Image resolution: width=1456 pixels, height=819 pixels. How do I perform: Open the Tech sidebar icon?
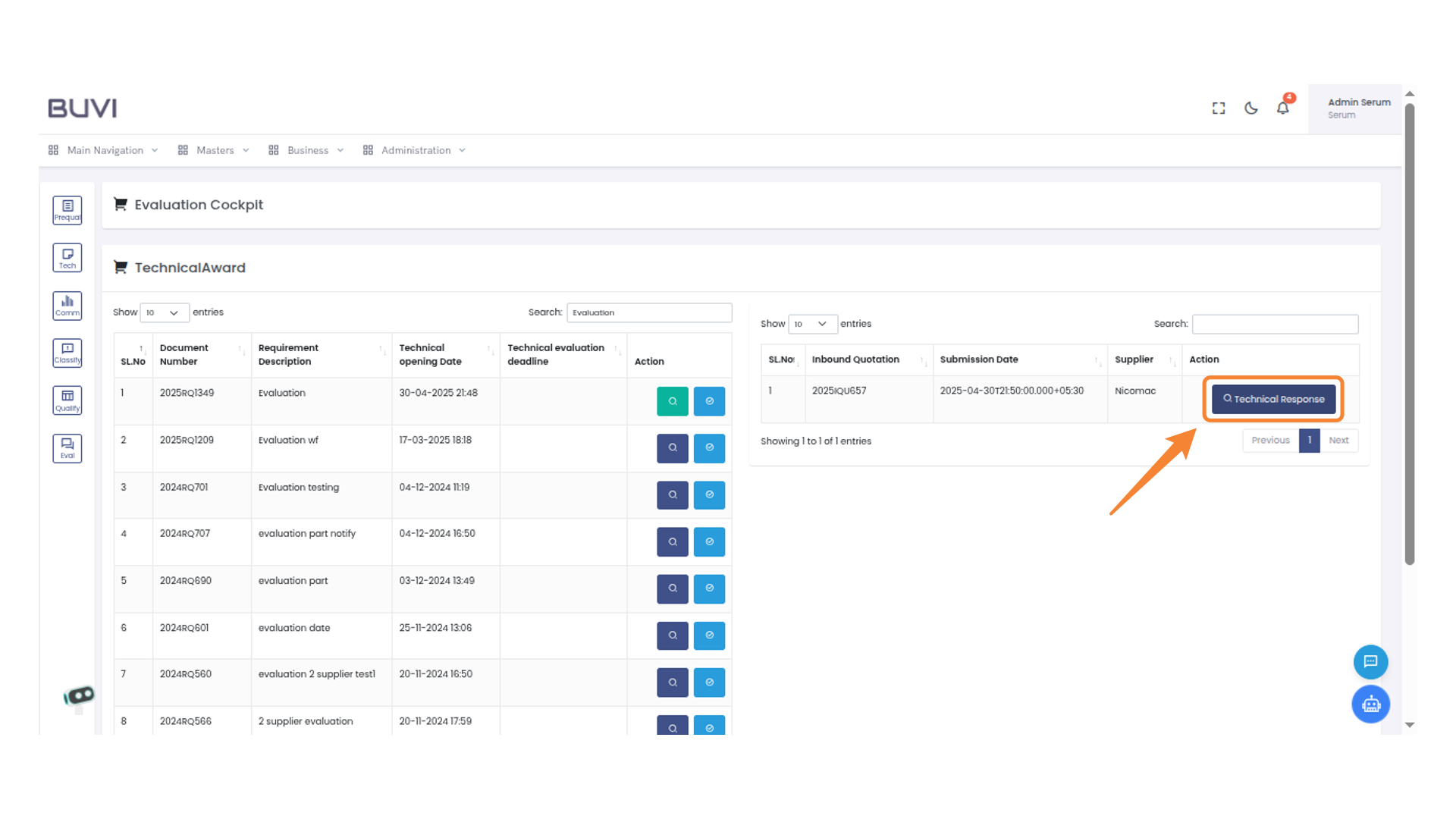67,258
